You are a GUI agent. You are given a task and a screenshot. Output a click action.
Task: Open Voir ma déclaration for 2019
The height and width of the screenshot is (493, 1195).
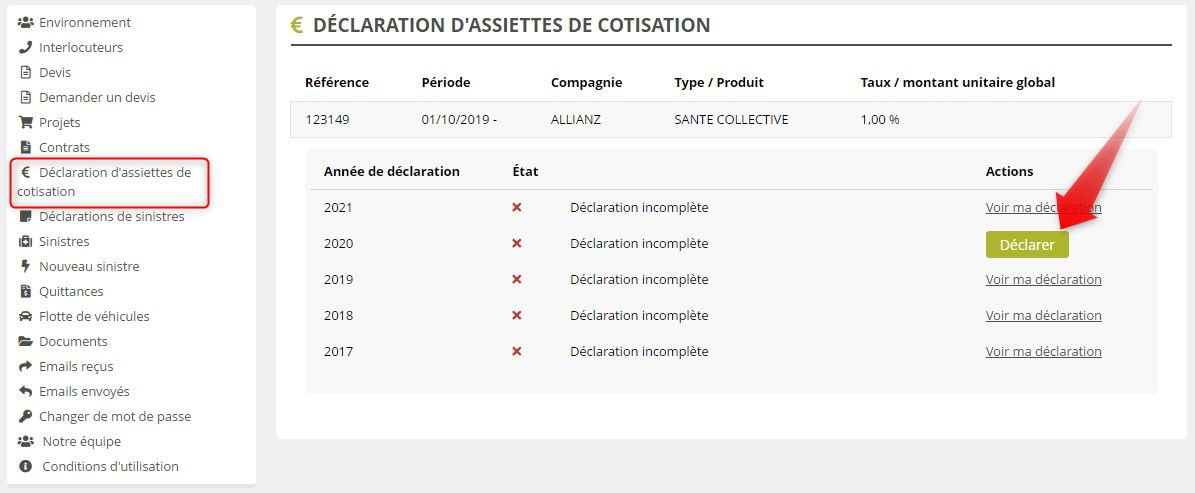(x=1043, y=280)
